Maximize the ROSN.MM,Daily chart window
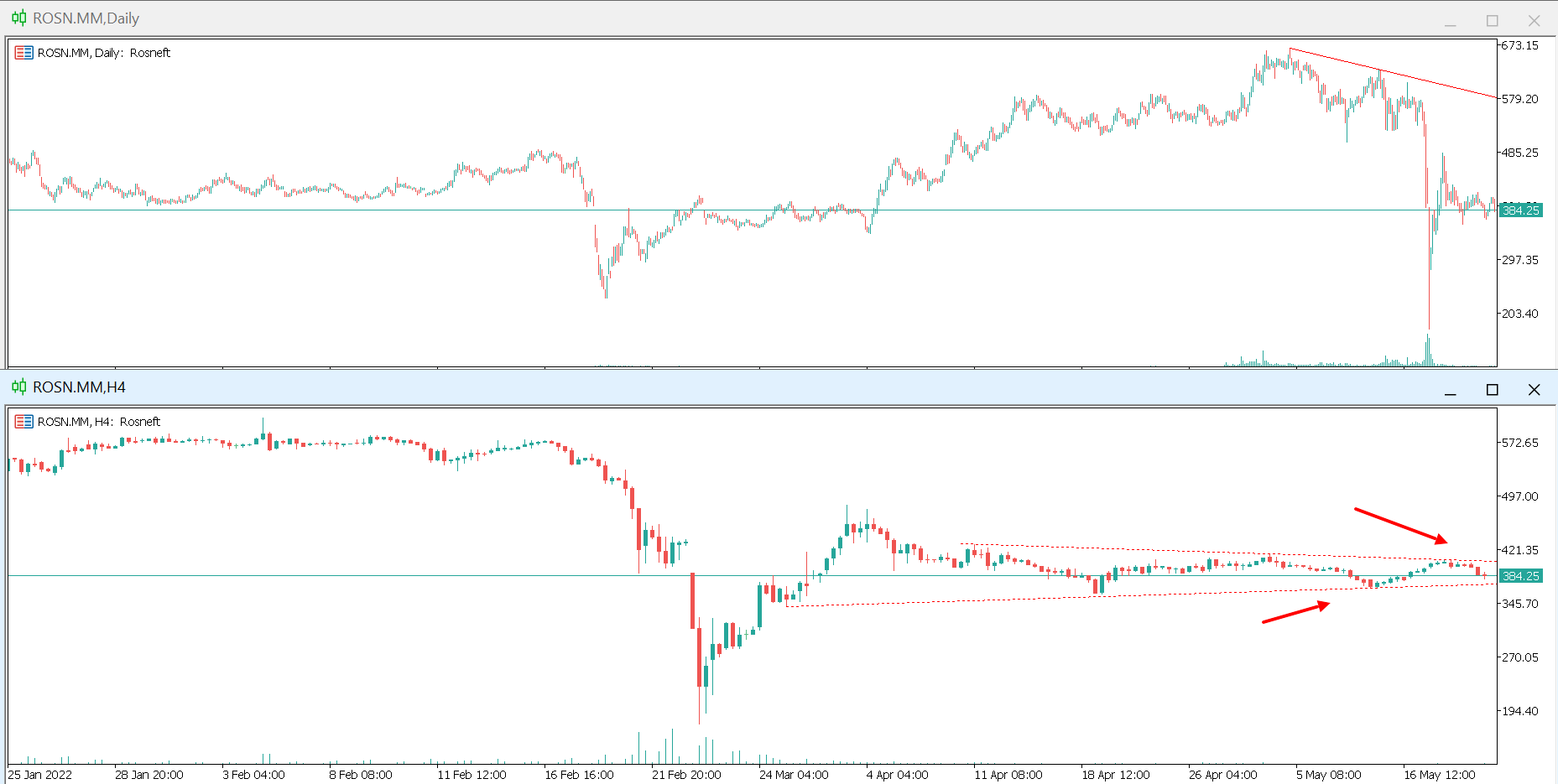Image resolution: width=1558 pixels, height=784 pixels. tap(1492, 21)
